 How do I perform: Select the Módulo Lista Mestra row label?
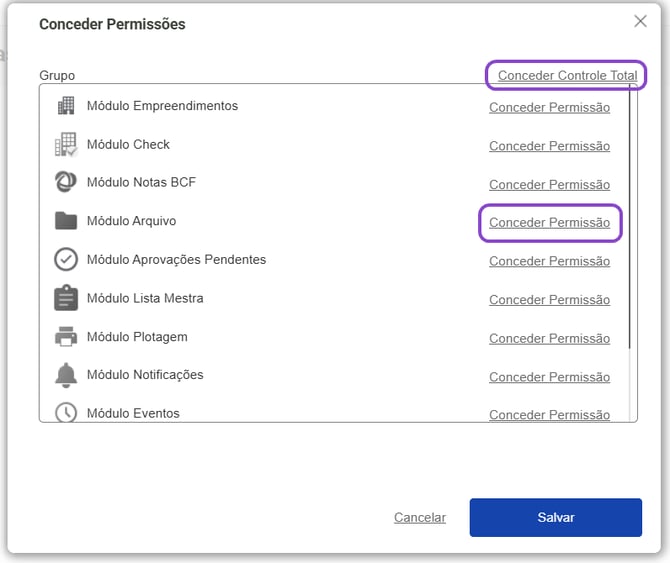[x=145, y=298]
